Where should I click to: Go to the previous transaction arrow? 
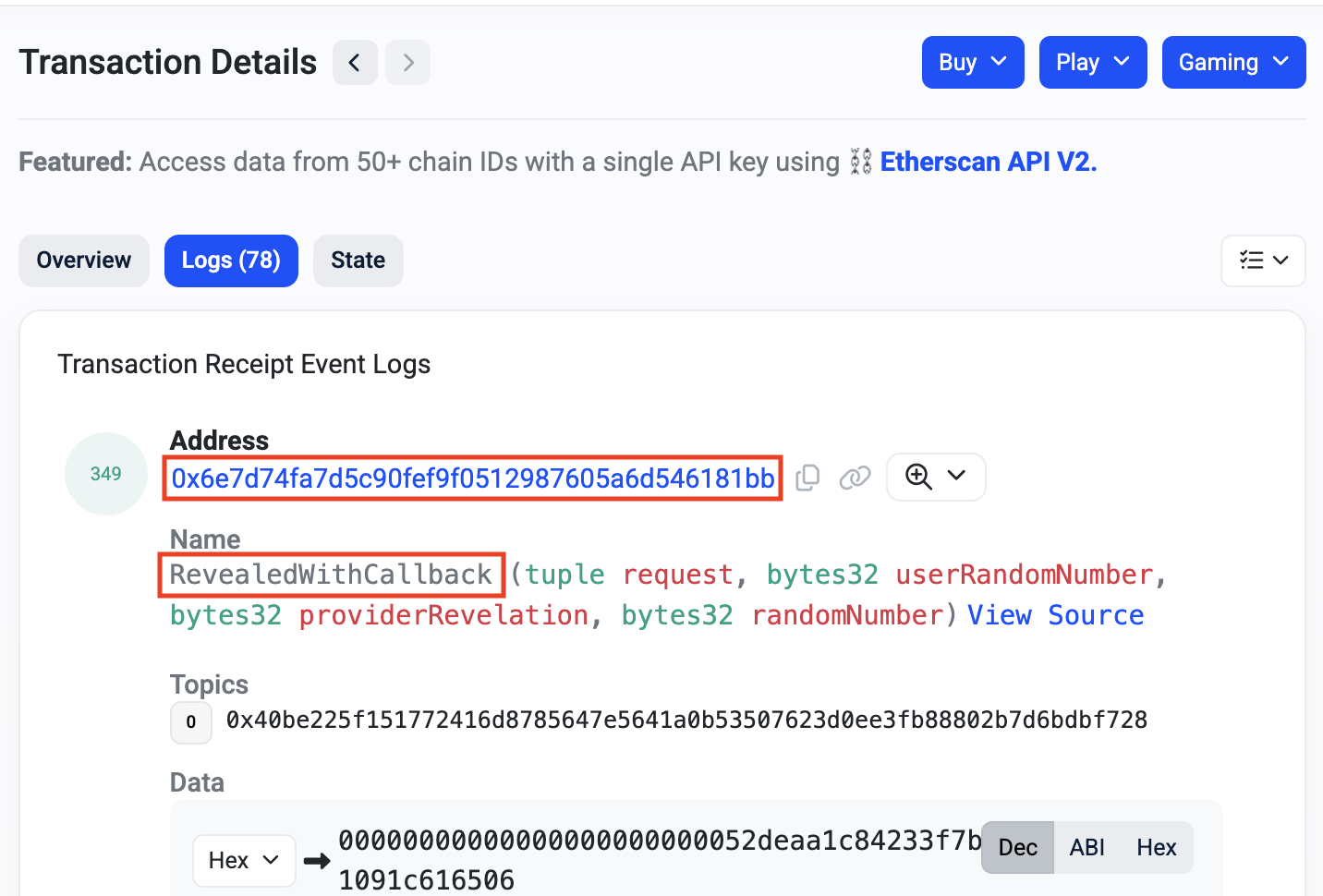coord(355,63)
